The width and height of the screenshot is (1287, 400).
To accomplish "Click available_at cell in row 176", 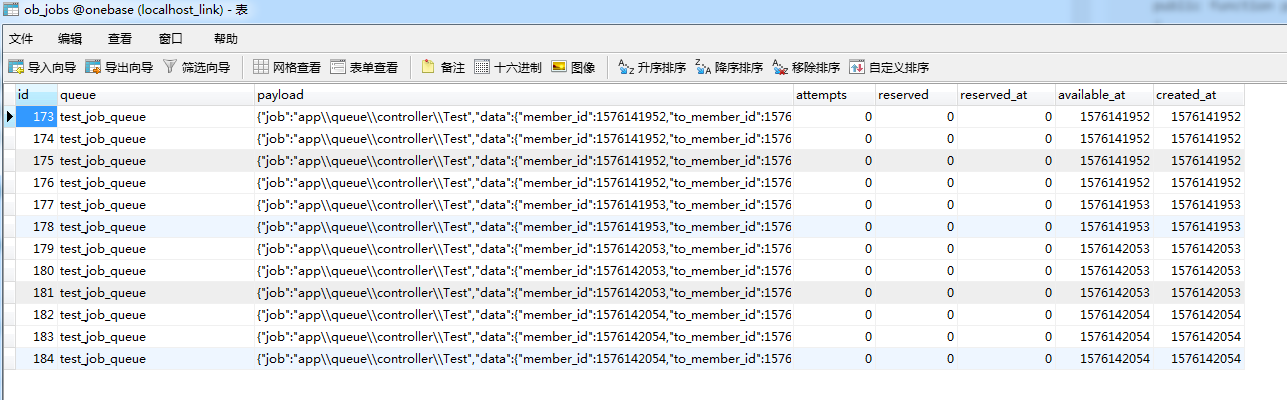I will click(x=1103, y=182).
